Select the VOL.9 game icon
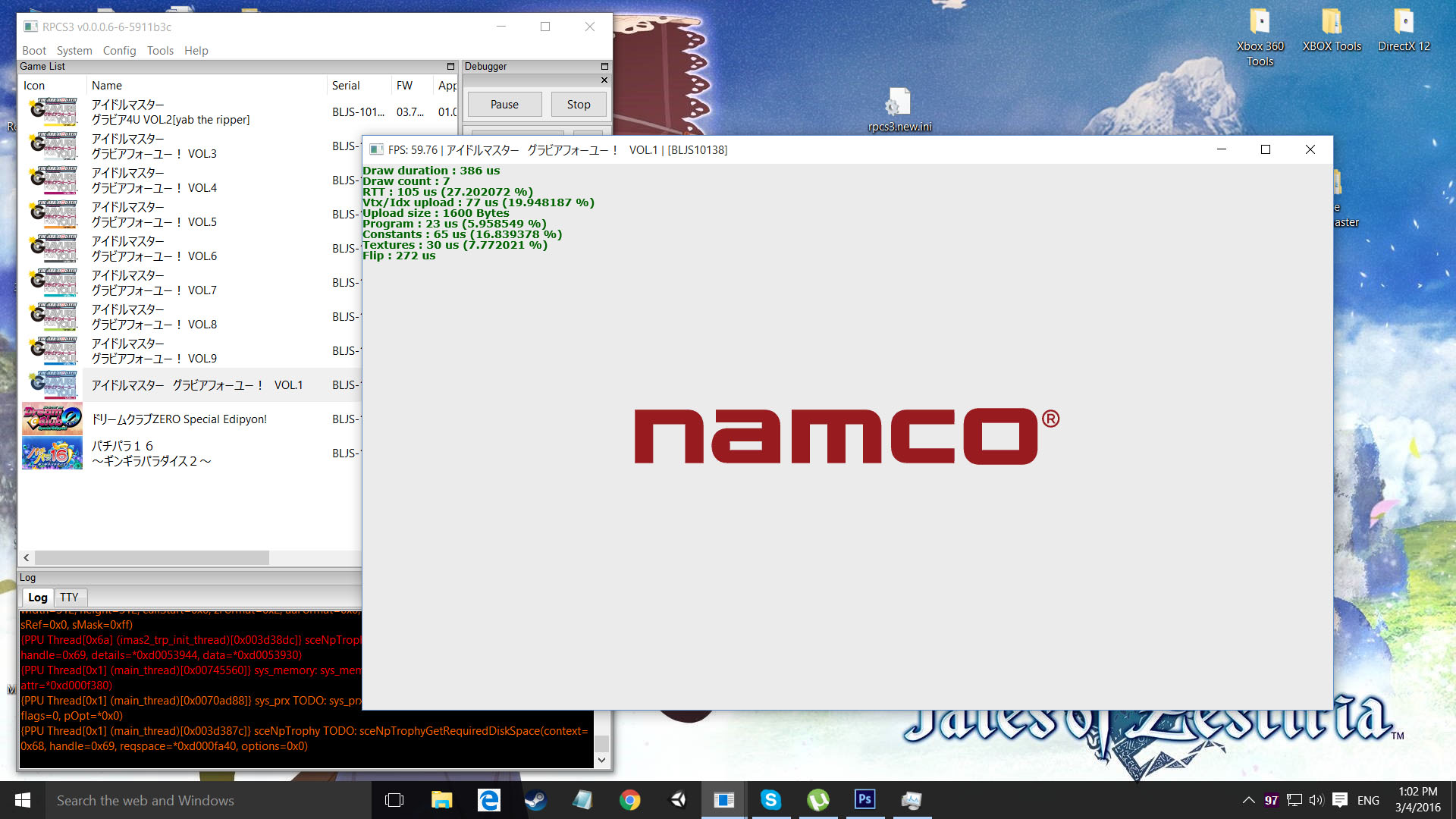The height and width of the screenshot is (819, 1456). (x=52, y=351)
